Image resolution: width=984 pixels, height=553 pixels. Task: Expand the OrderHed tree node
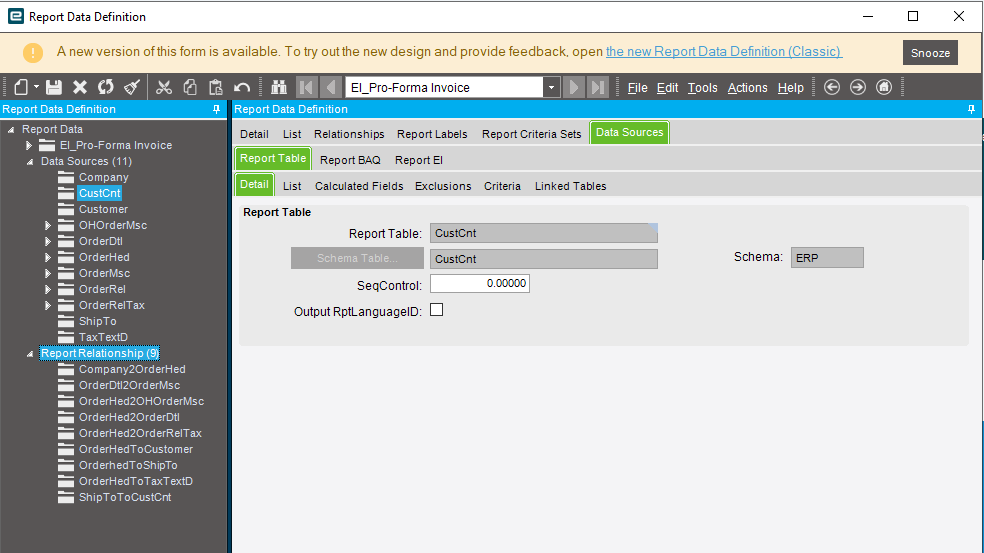pos(48,257)
